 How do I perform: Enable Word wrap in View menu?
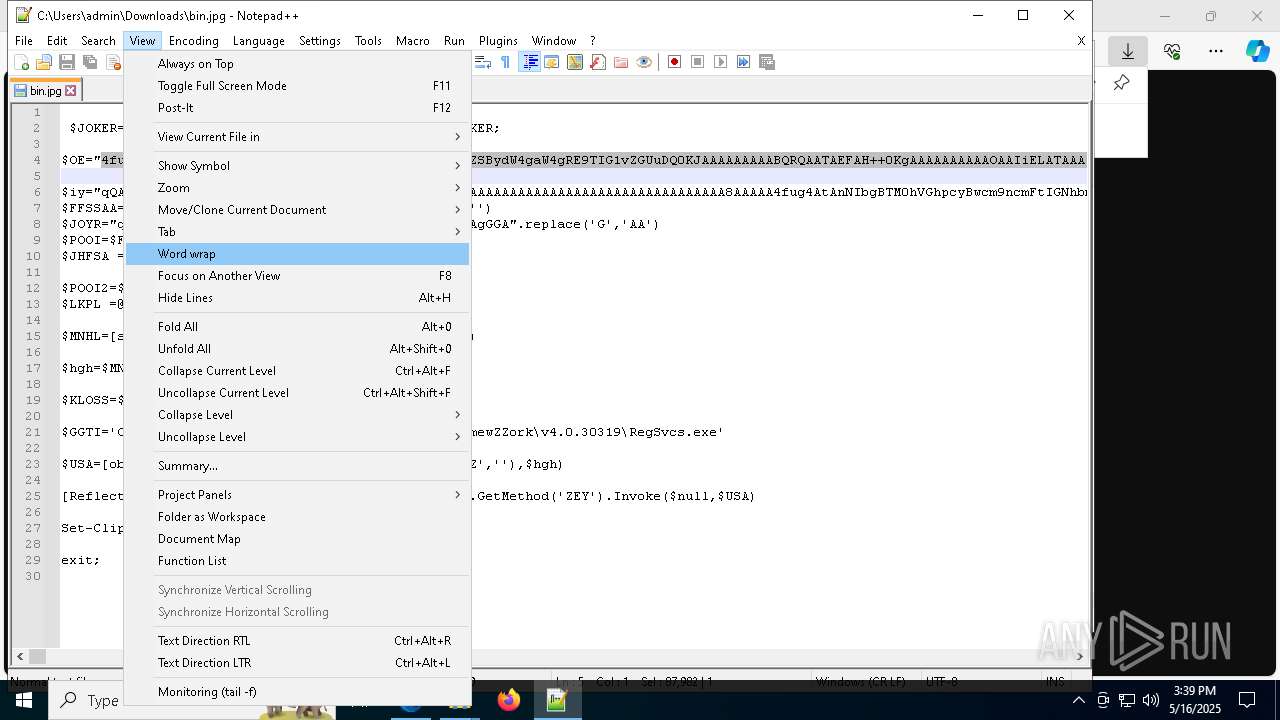pos(298,254)
